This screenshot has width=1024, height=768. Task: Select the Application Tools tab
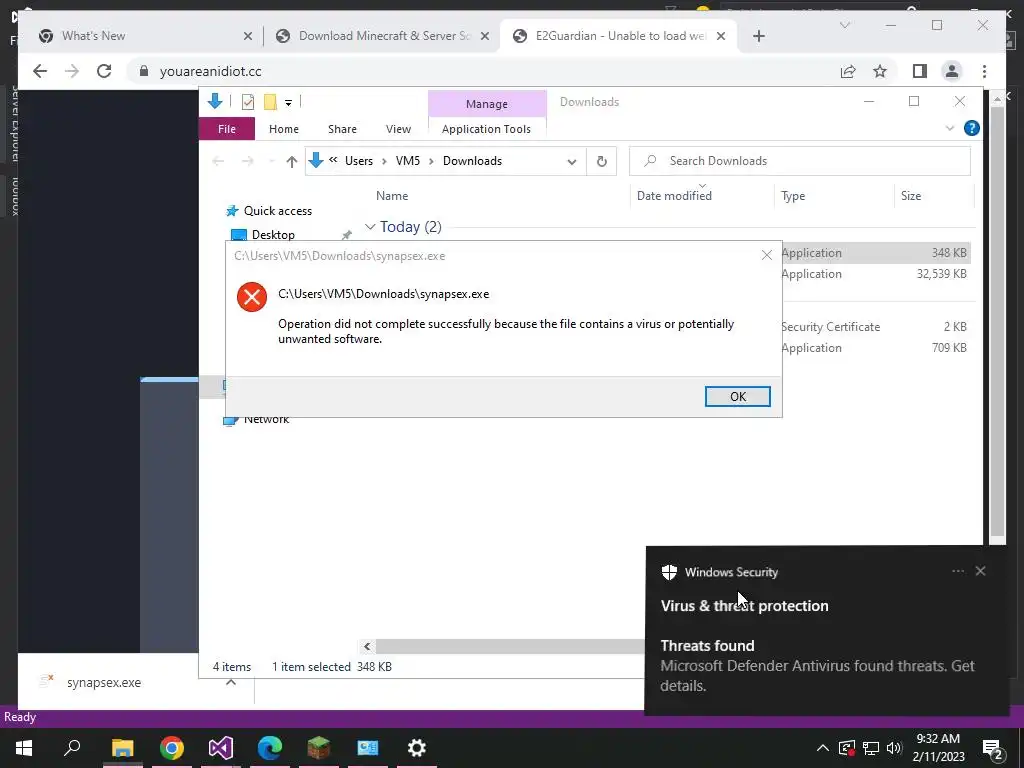486,129
